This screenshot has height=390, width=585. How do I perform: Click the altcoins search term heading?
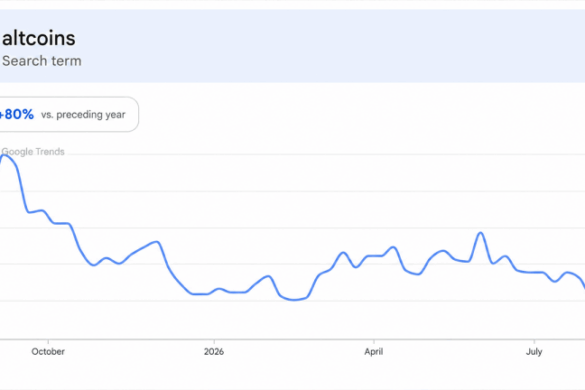point(39,38)
